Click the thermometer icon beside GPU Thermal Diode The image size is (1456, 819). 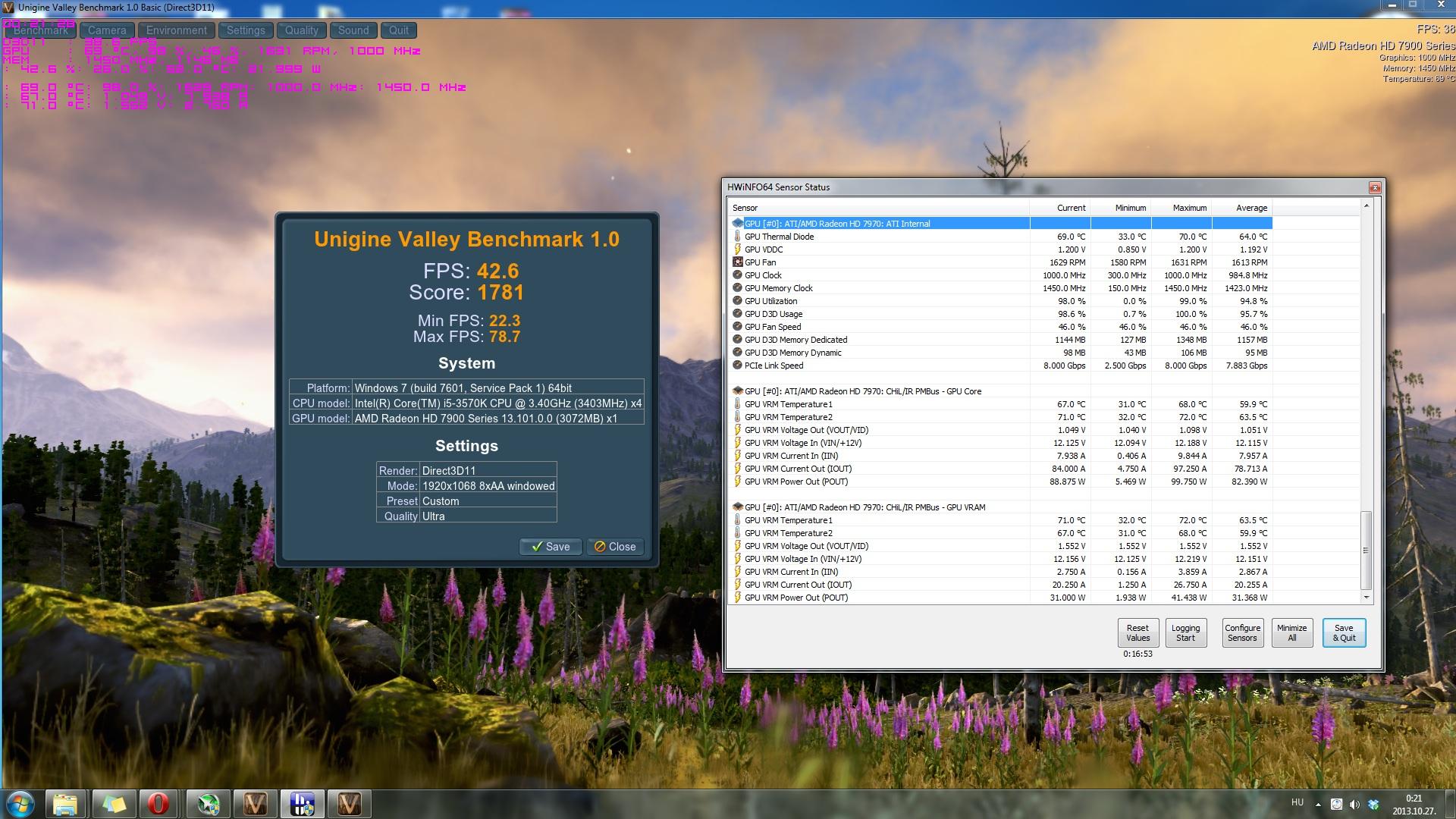point(737,237)
